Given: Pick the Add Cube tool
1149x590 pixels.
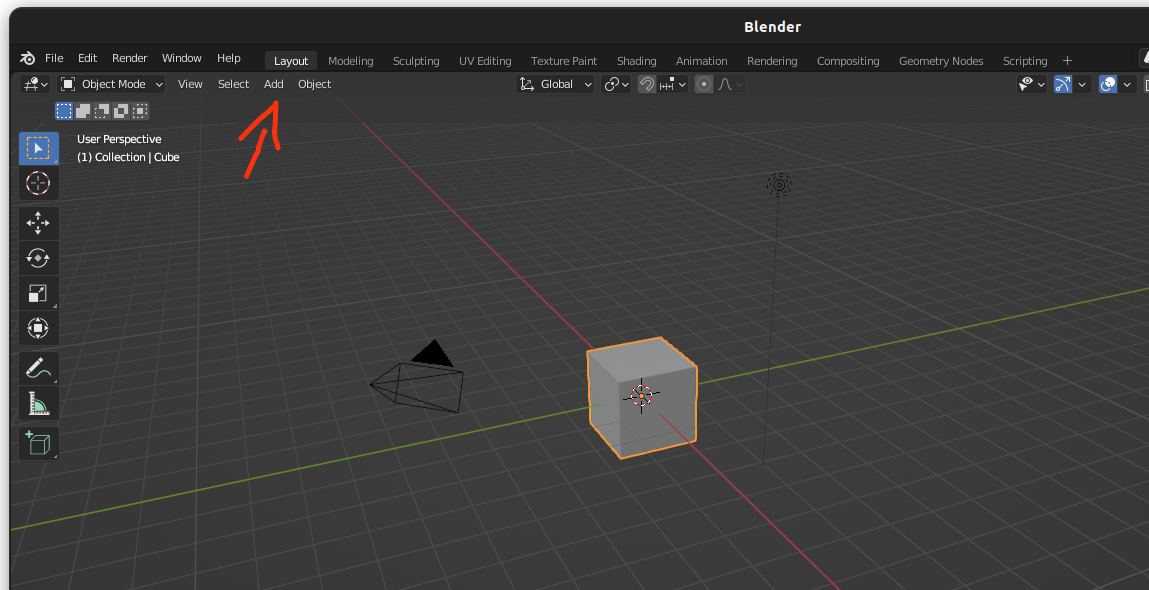Looking at the screenshot, I should [38, 443].
